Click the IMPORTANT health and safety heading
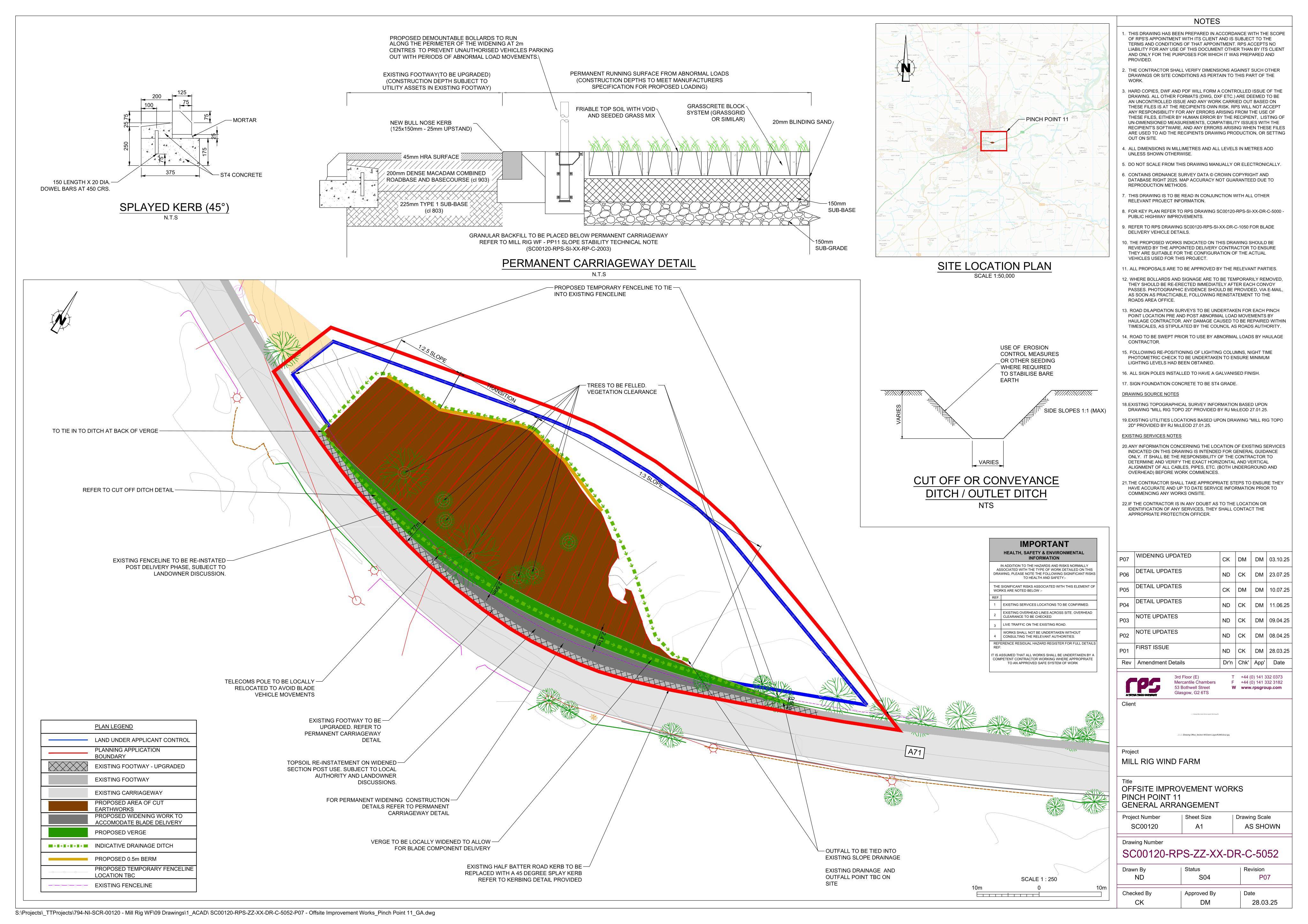This screenshot has height=924, width=1308. pyautogui.click(x=1044, y=544)
